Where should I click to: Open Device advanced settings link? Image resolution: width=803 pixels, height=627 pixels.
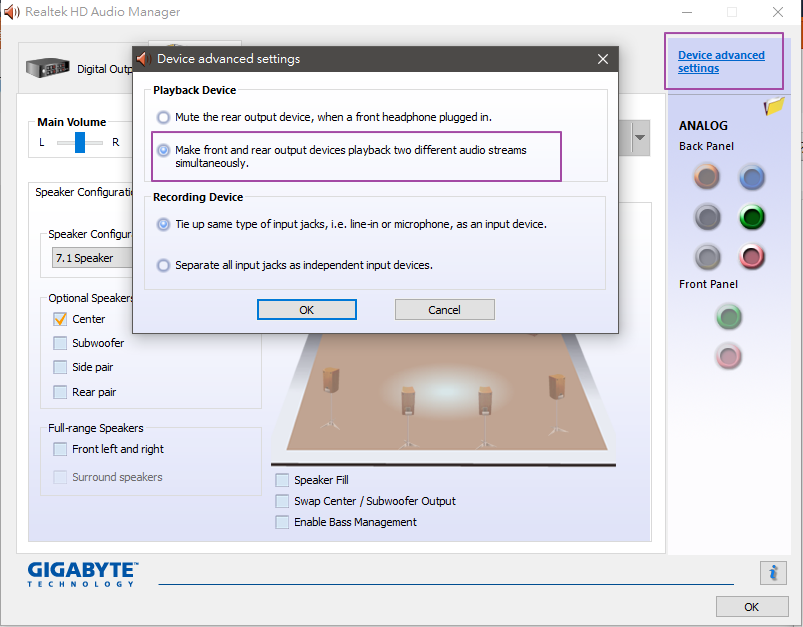721,61
